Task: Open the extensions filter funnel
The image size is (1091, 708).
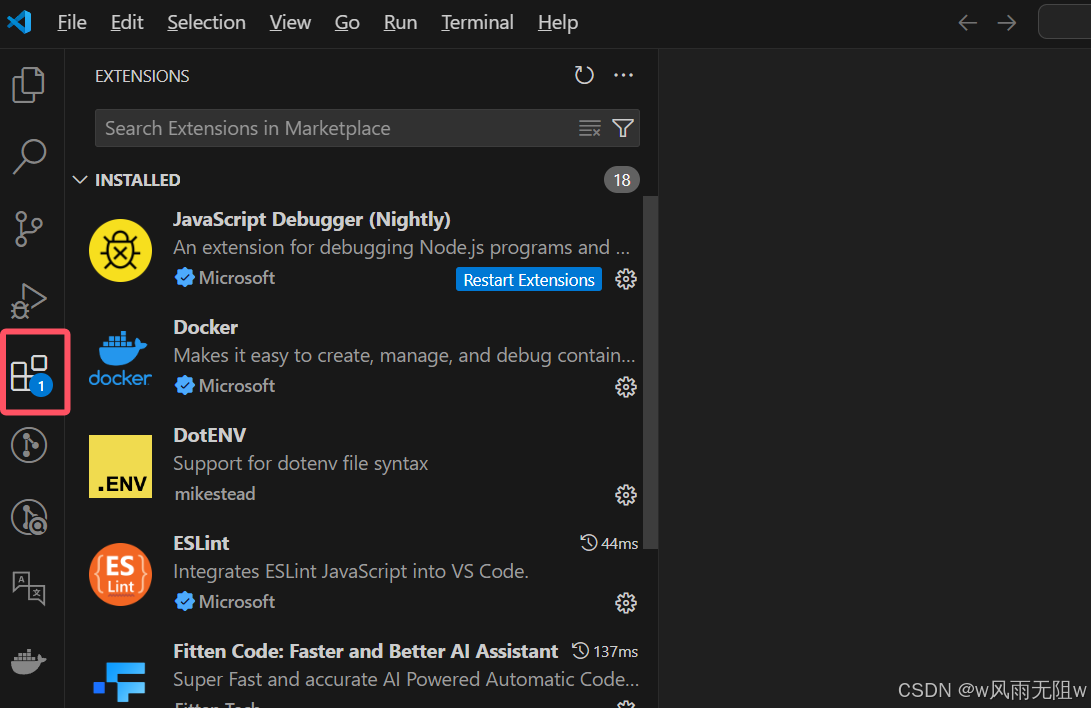Action: pos(623,128)
